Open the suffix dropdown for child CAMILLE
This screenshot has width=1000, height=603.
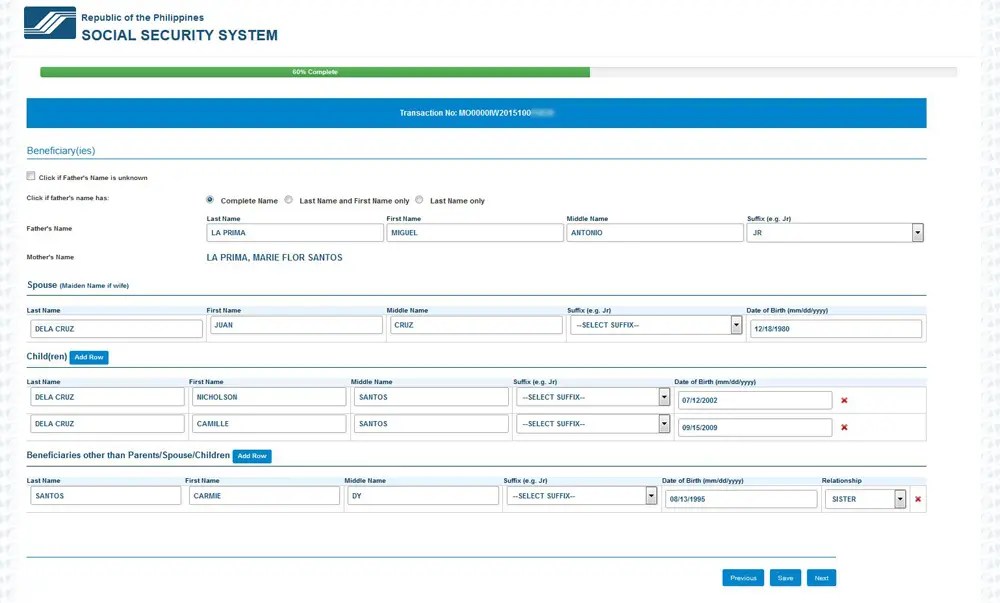click(593, 424)
